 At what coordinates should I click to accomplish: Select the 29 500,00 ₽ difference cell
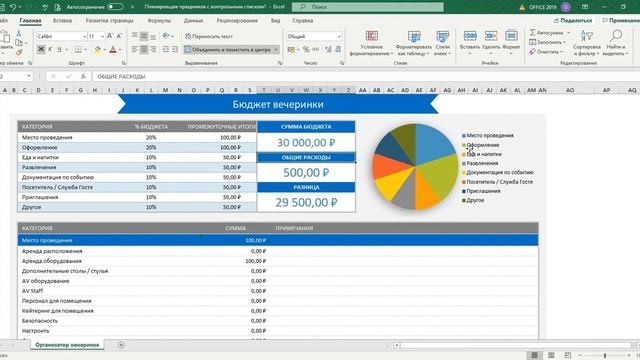click(306, 202)
